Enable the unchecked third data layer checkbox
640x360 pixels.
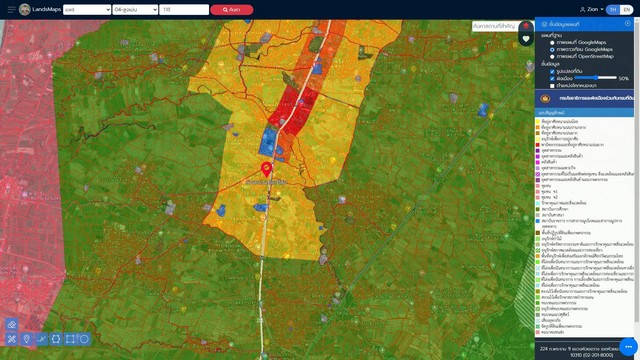(552, 86)
